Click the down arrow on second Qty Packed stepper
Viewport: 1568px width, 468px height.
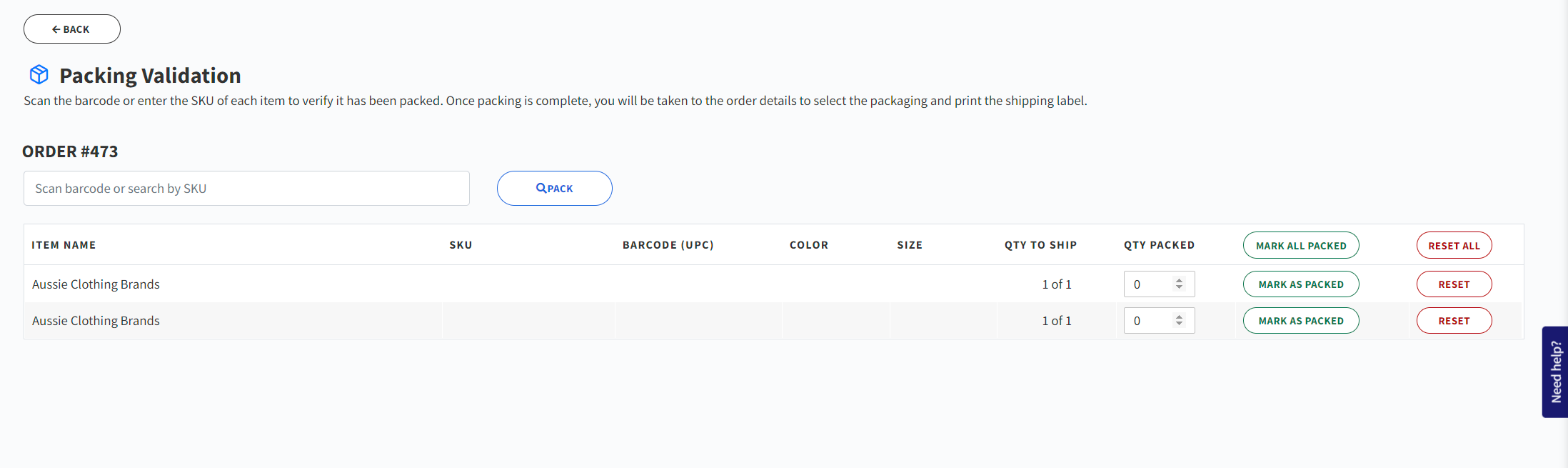pyautogui.click(x=1179, y=324)
